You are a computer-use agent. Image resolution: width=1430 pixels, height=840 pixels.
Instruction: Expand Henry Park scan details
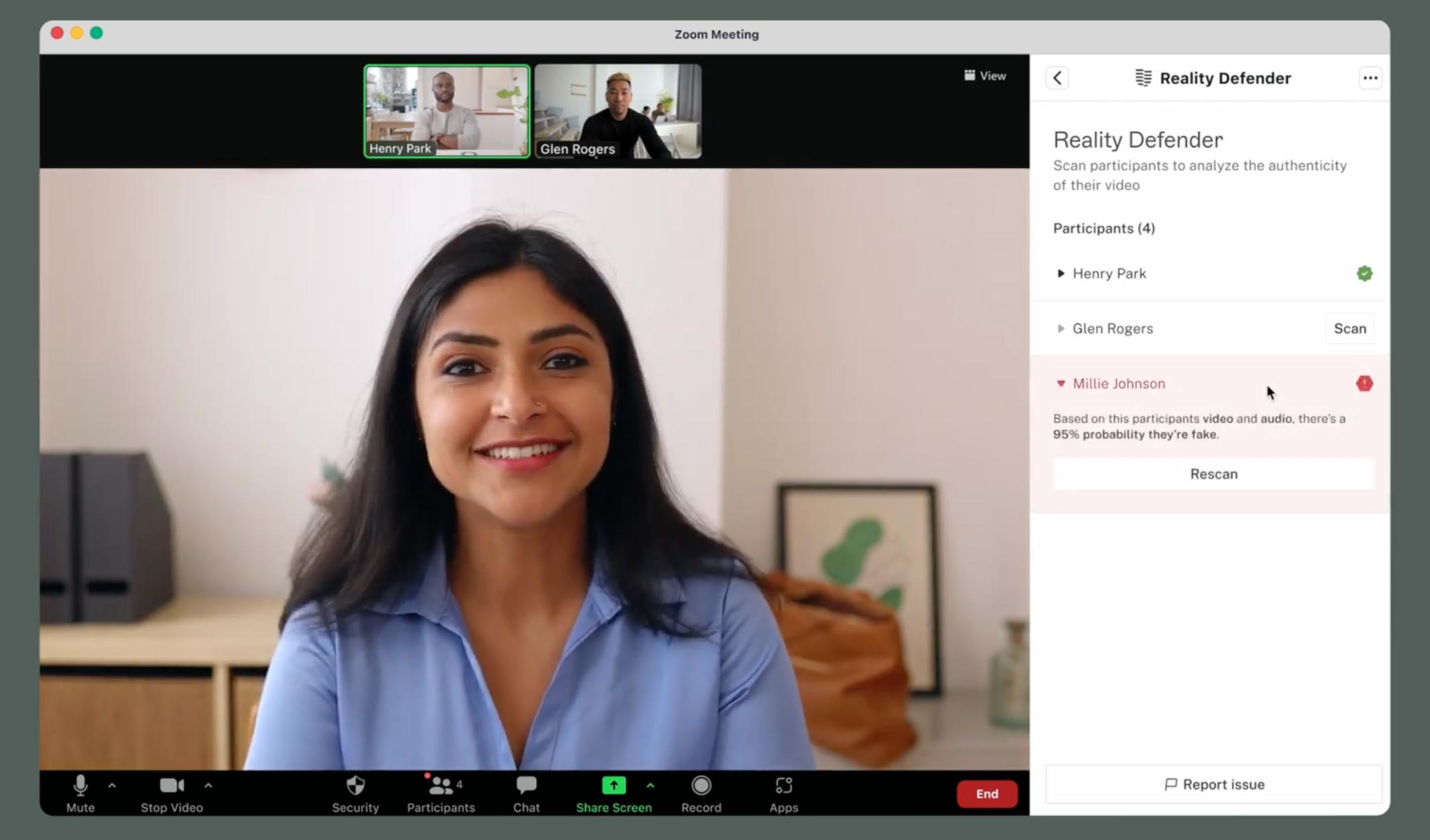pos(1061,274)
